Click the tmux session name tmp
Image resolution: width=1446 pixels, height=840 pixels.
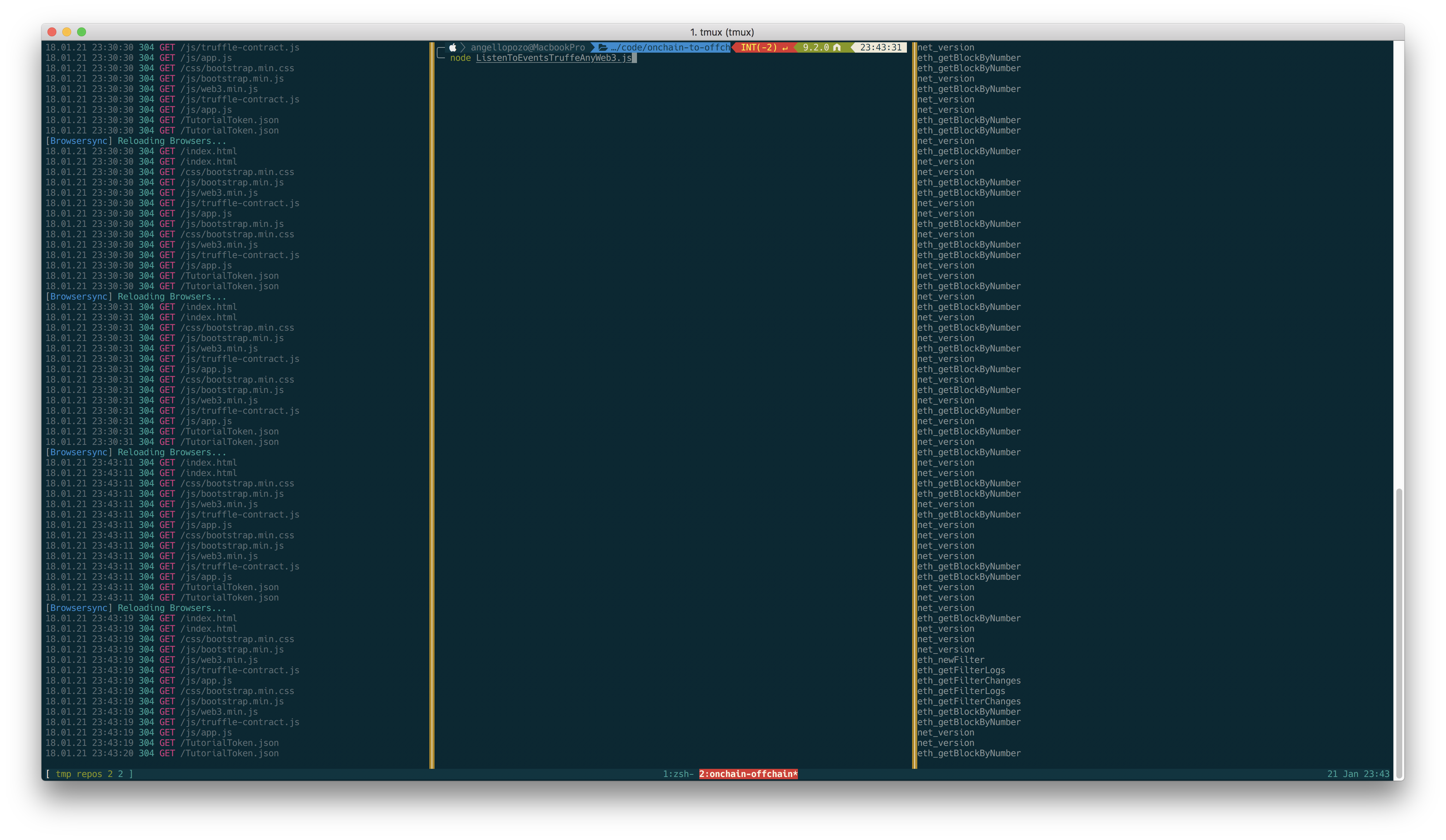click(x=63, y=774)
